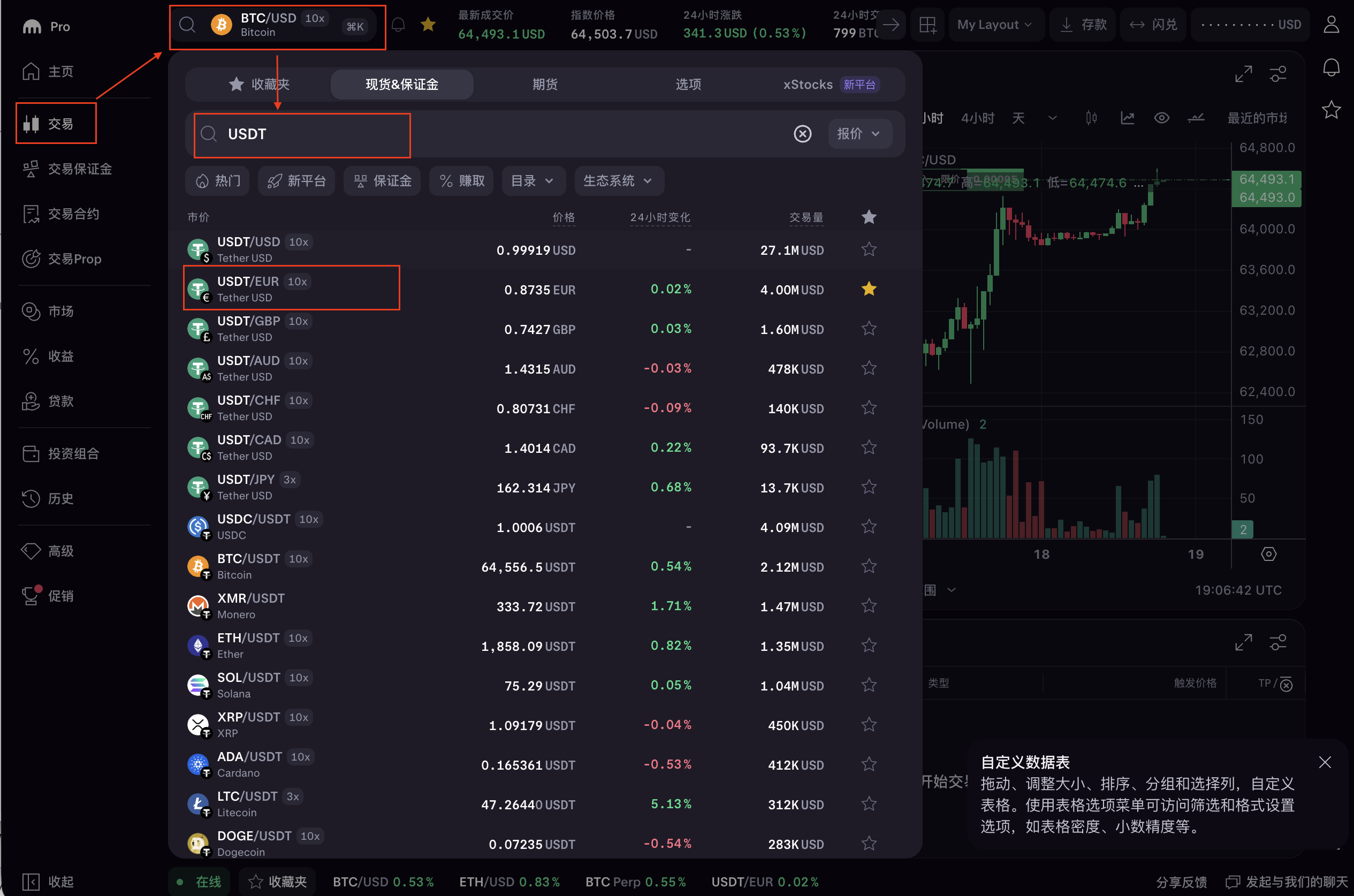Apply the 新平台 filter chip
This screenshot has width=1354, height=896.
(x=296, y=181)
